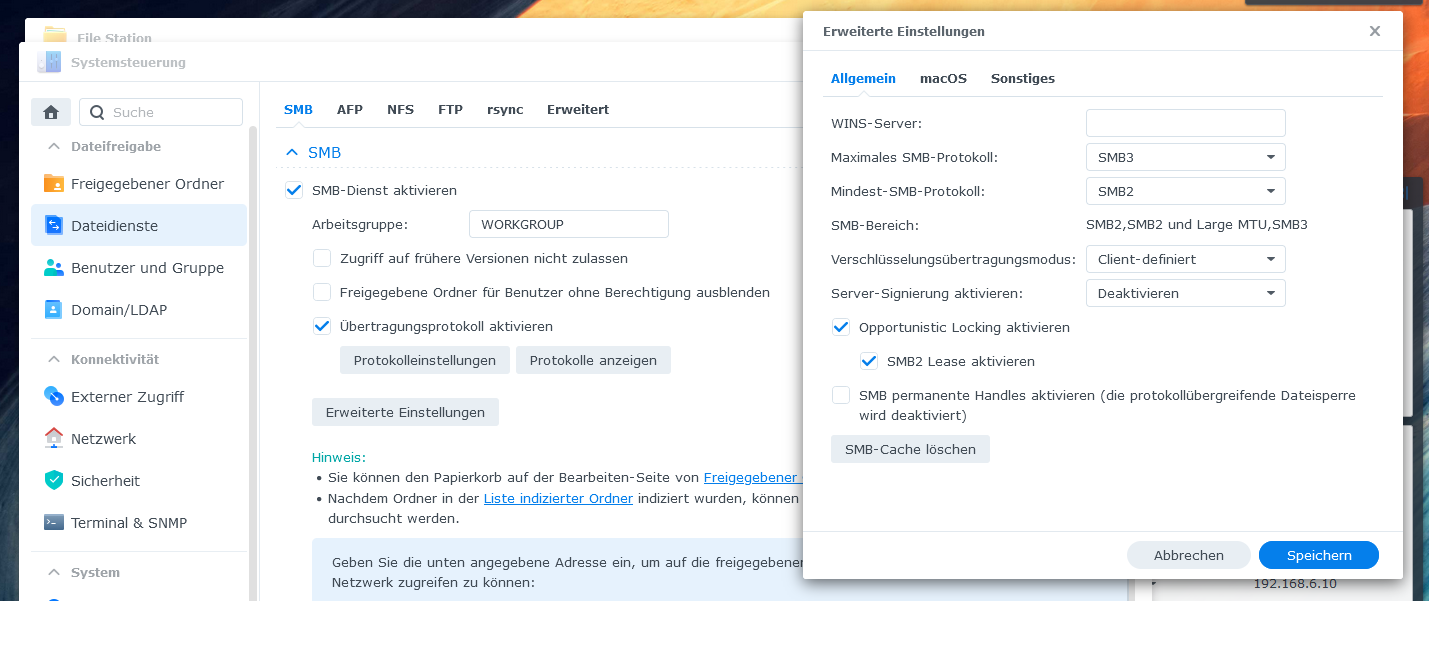Enable Zugriff auf frühere Versionen nicht zulassen
The width and height of the screenshot is (1429, 648).
pyautogui.click(x=322, y=258)
